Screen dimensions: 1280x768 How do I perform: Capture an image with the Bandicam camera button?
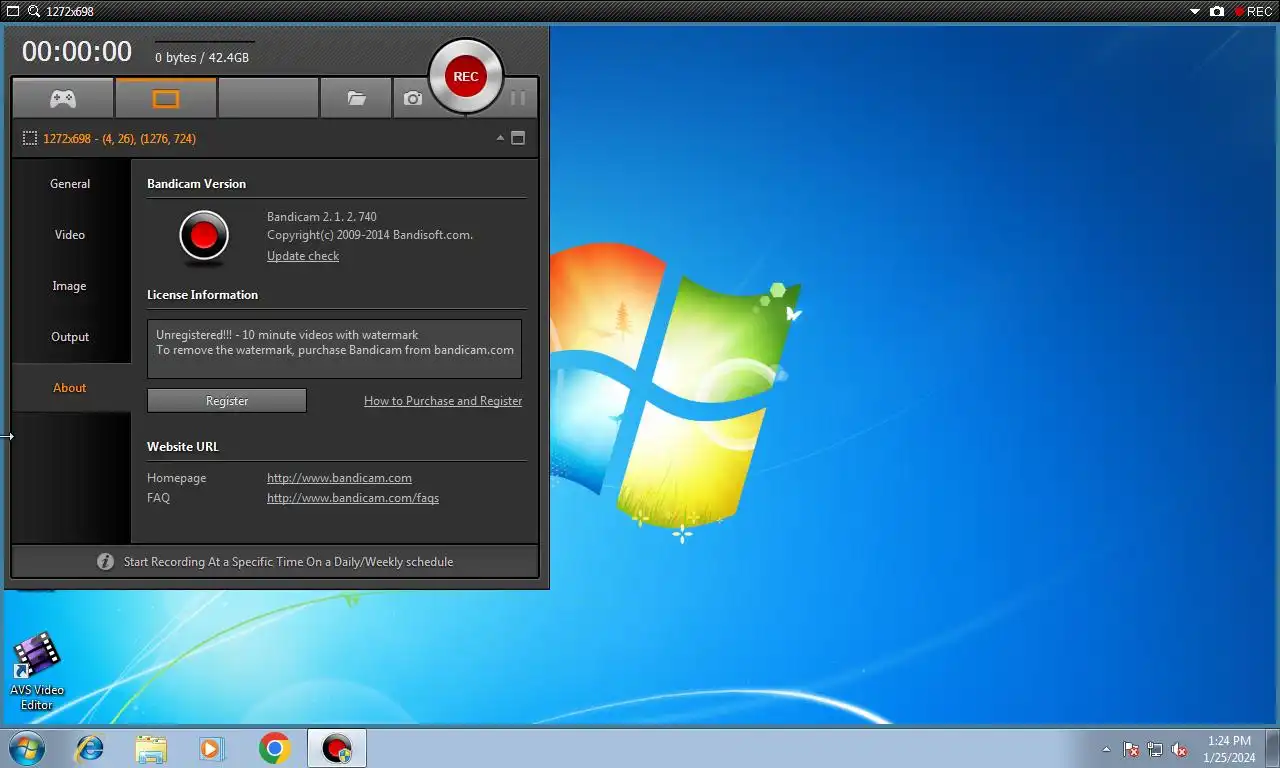click(x=412, y=99)
